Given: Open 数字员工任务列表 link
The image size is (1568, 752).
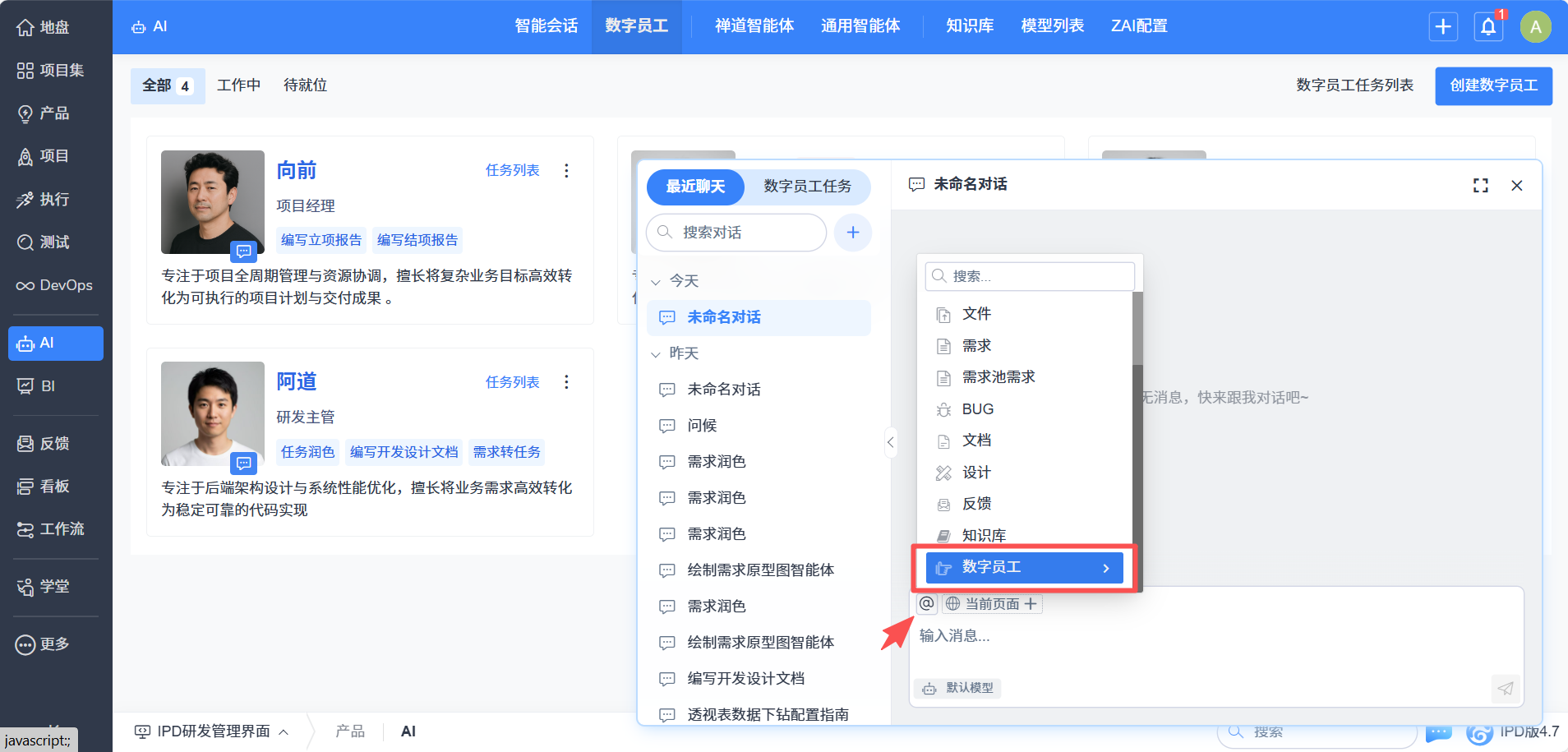Looking at the screenshot, I should pyautogui.click(x=1354, y=85).
